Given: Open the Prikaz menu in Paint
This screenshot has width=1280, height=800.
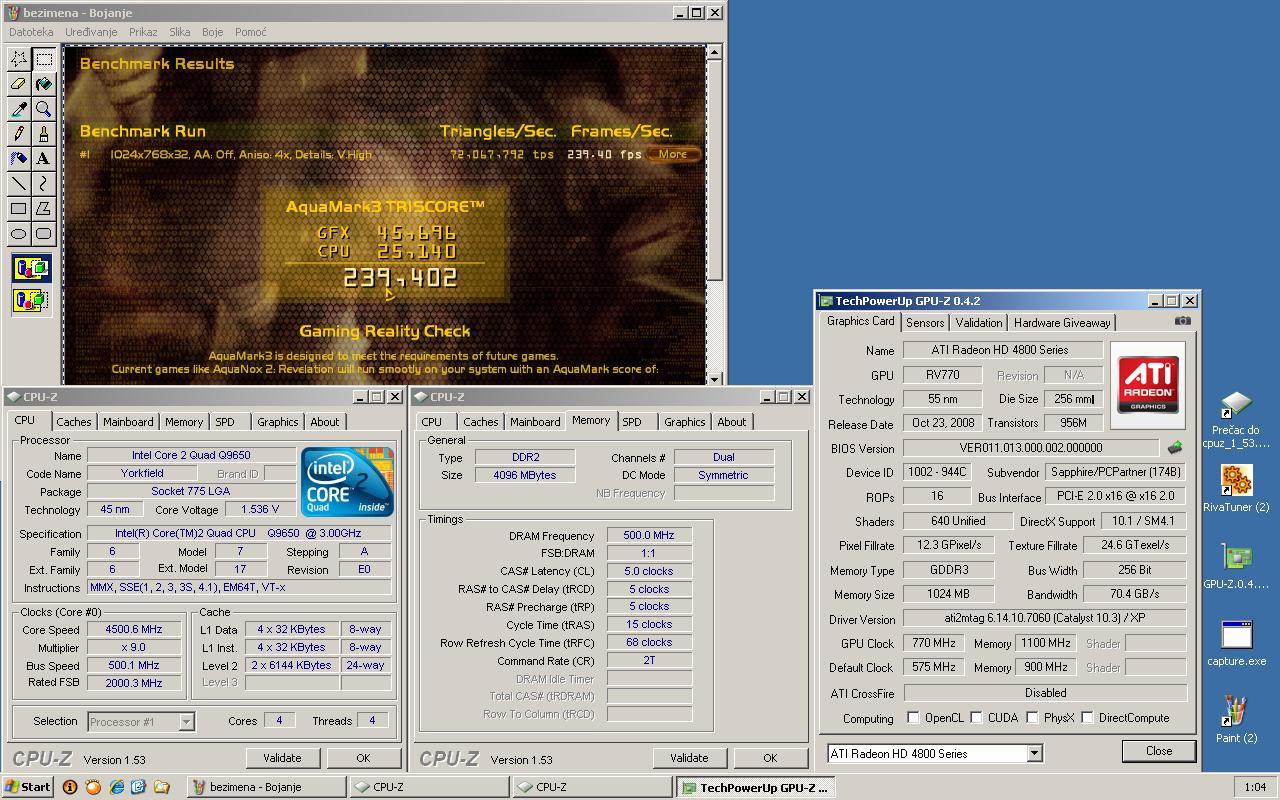Looking at the screenshot, I should click(143, 32).
